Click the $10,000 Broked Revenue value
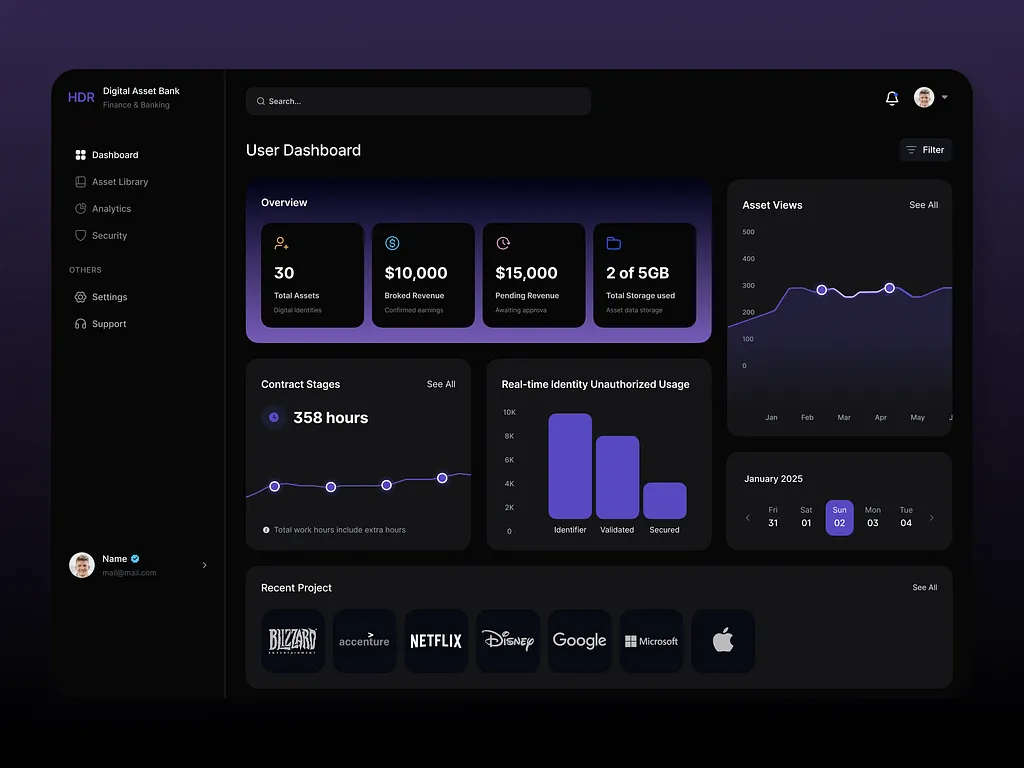This screenshot has height=768, width=1024. [x=416, y=272]
